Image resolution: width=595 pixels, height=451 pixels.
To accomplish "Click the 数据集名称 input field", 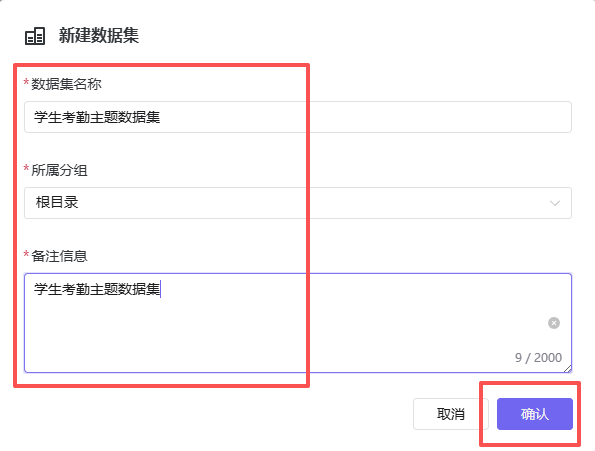I will (x=298, y=117).
